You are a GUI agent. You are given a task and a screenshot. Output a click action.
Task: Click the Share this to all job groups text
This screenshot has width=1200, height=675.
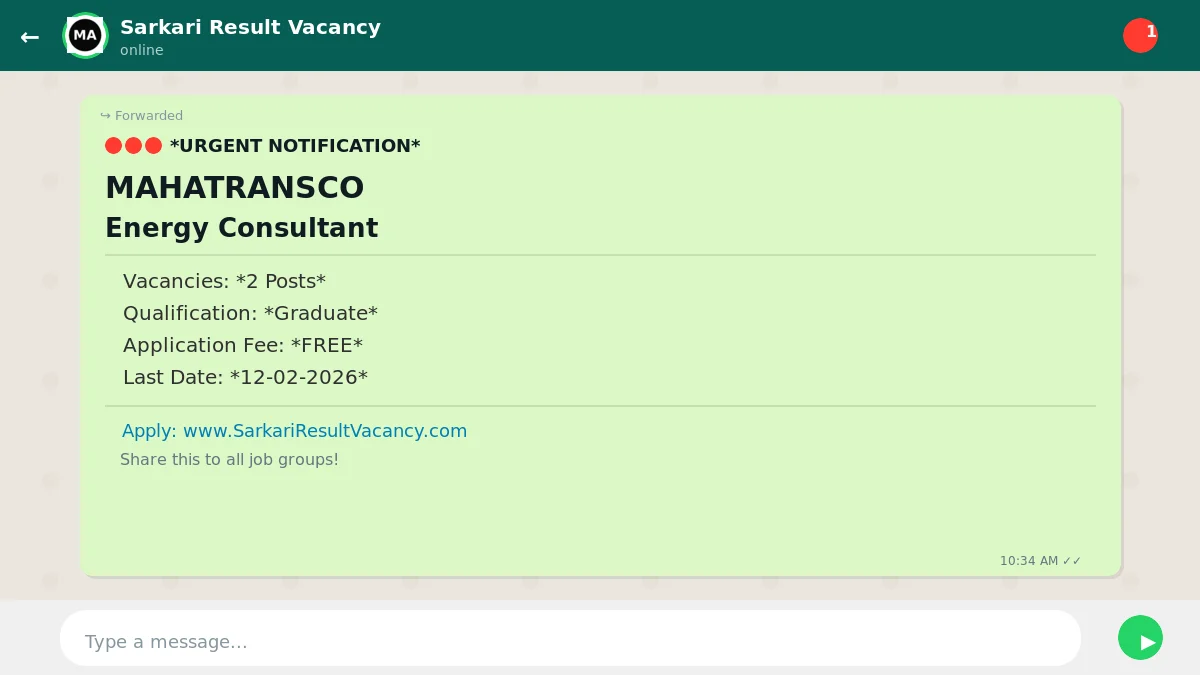(x=229, y=460)
